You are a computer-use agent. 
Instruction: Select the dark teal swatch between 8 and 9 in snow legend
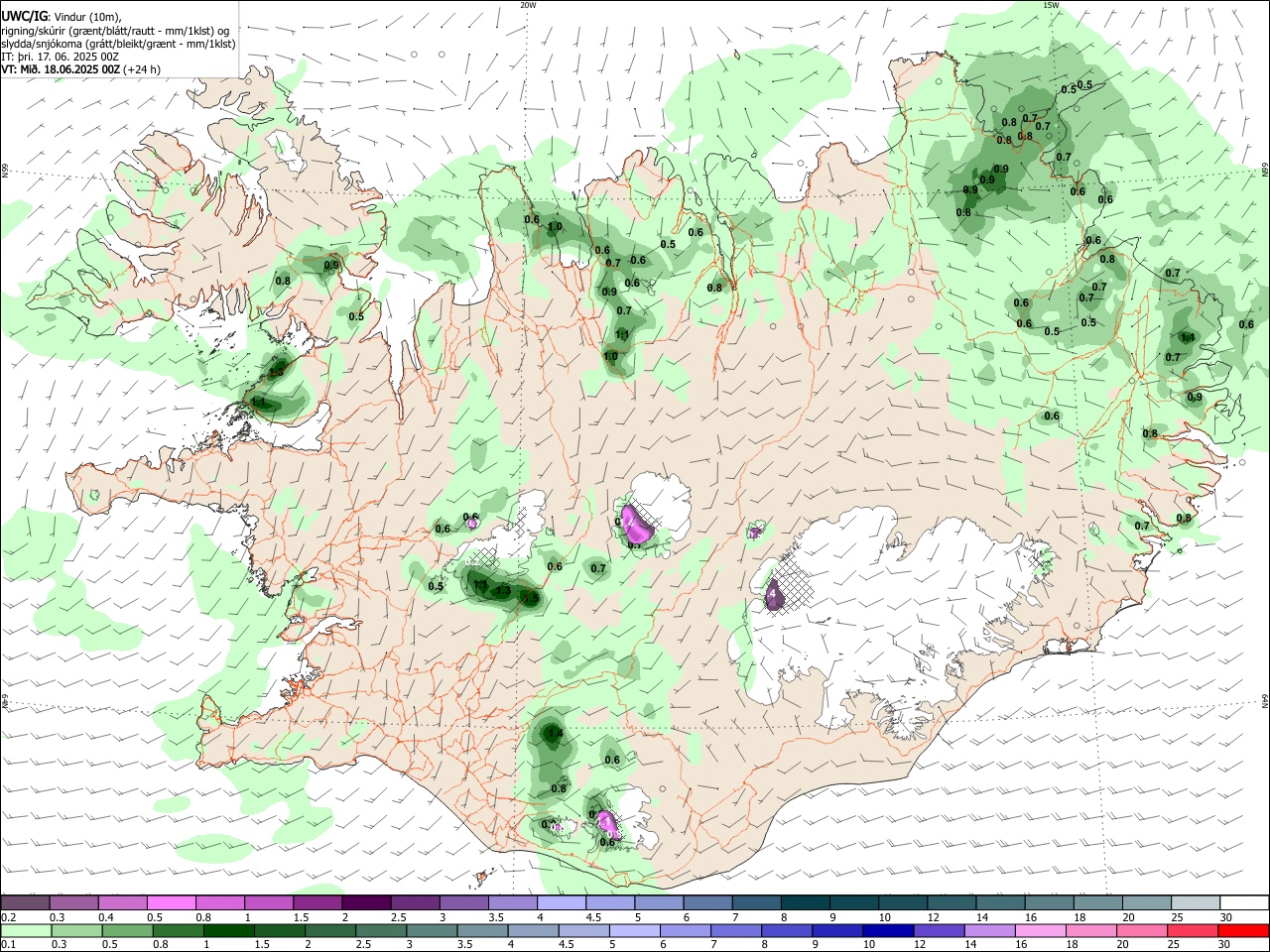[x=806, y=903]
